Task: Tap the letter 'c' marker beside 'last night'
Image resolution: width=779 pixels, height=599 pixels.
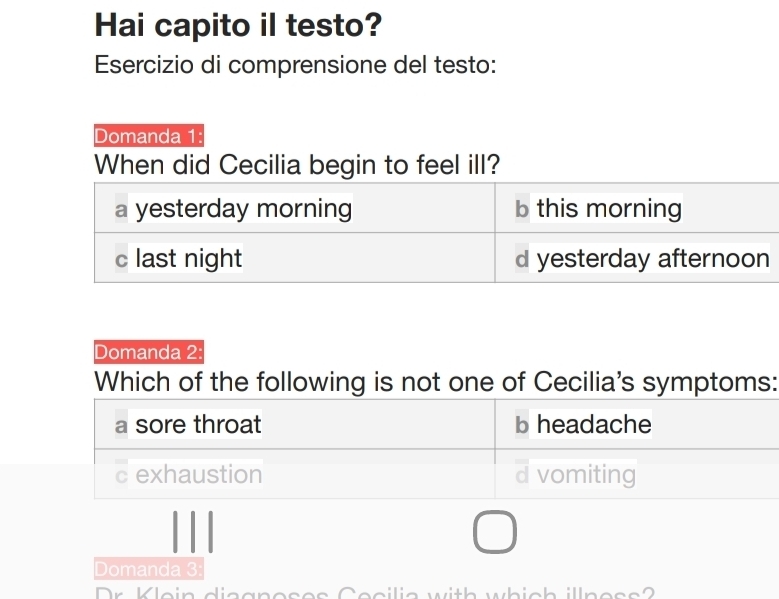Action: coord(121,260)
